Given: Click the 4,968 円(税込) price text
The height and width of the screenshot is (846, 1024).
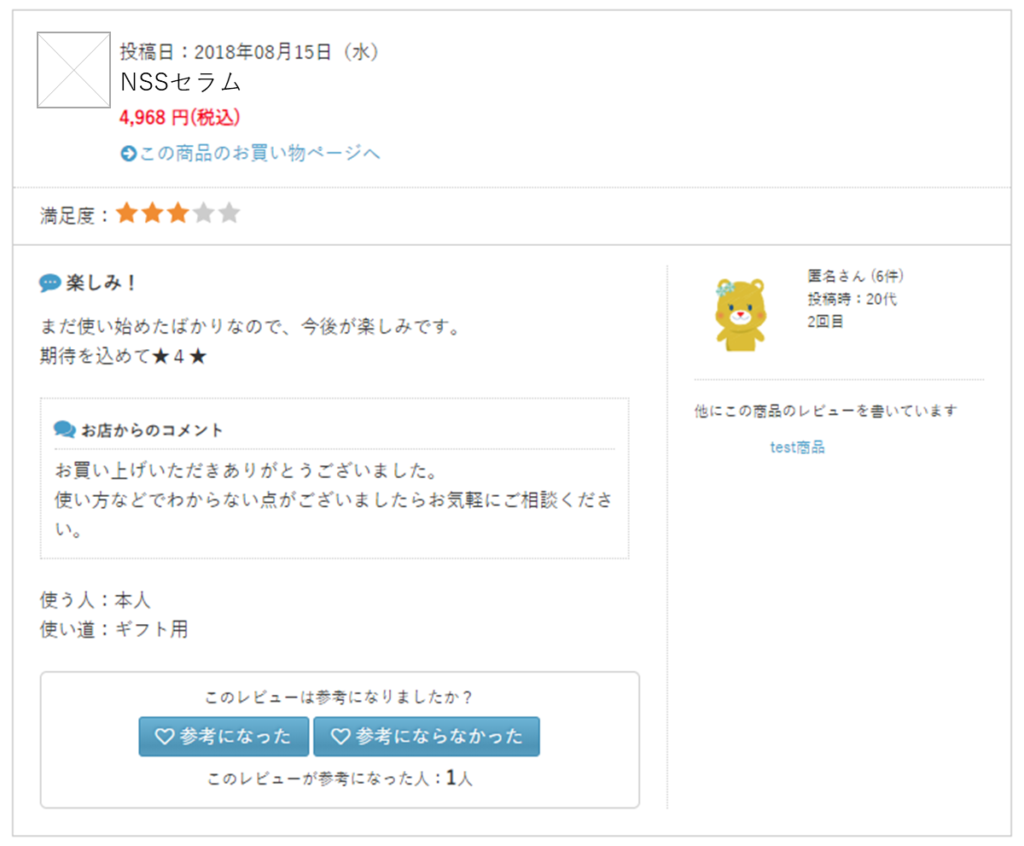Looking at the screenshot, I should (179, 118).
